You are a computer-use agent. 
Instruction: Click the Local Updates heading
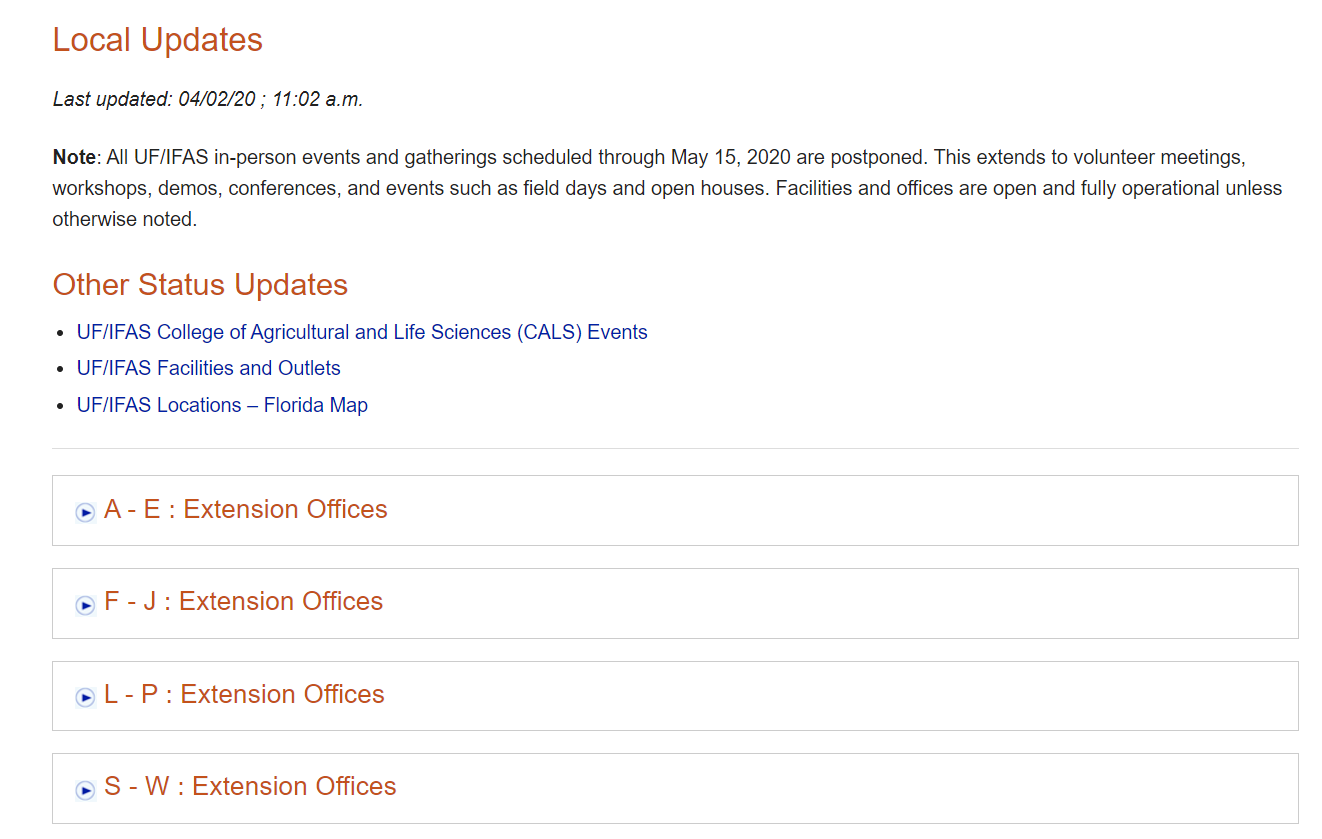[x=157, y=40]
